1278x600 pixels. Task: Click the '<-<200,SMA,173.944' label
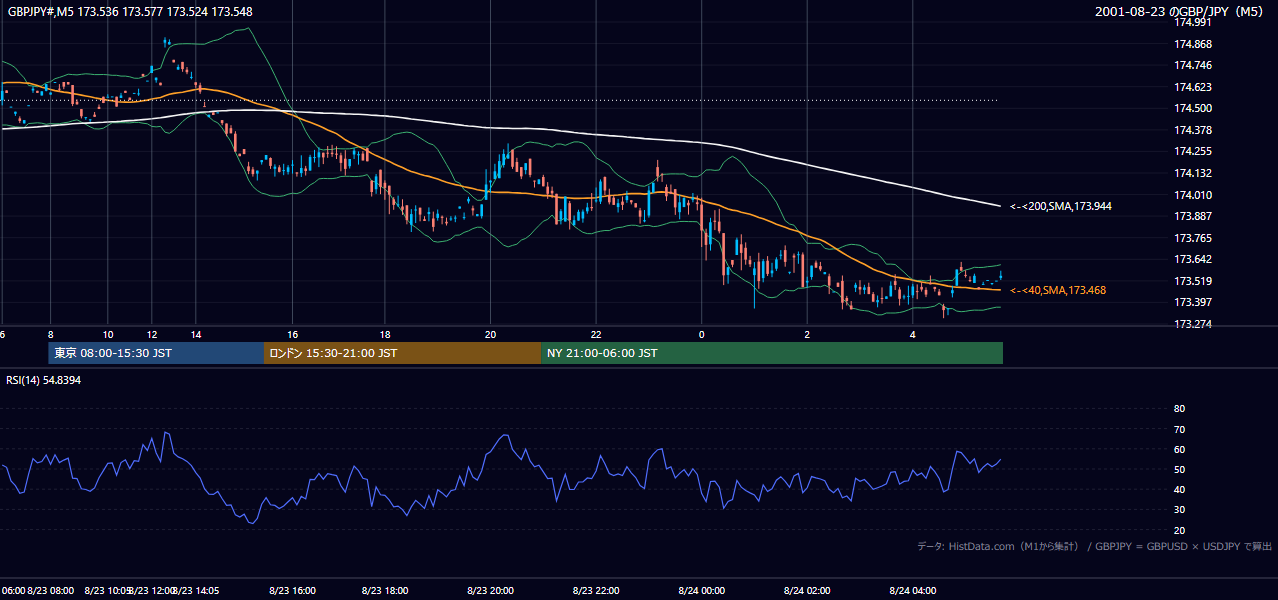pos(1061,206)
